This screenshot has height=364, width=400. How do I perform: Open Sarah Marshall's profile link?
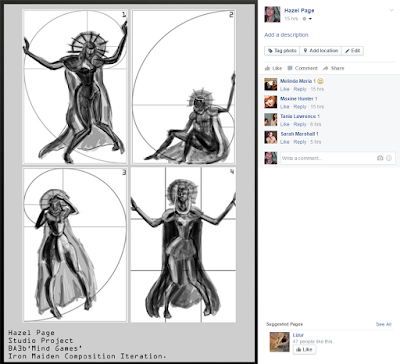(298, 134)
